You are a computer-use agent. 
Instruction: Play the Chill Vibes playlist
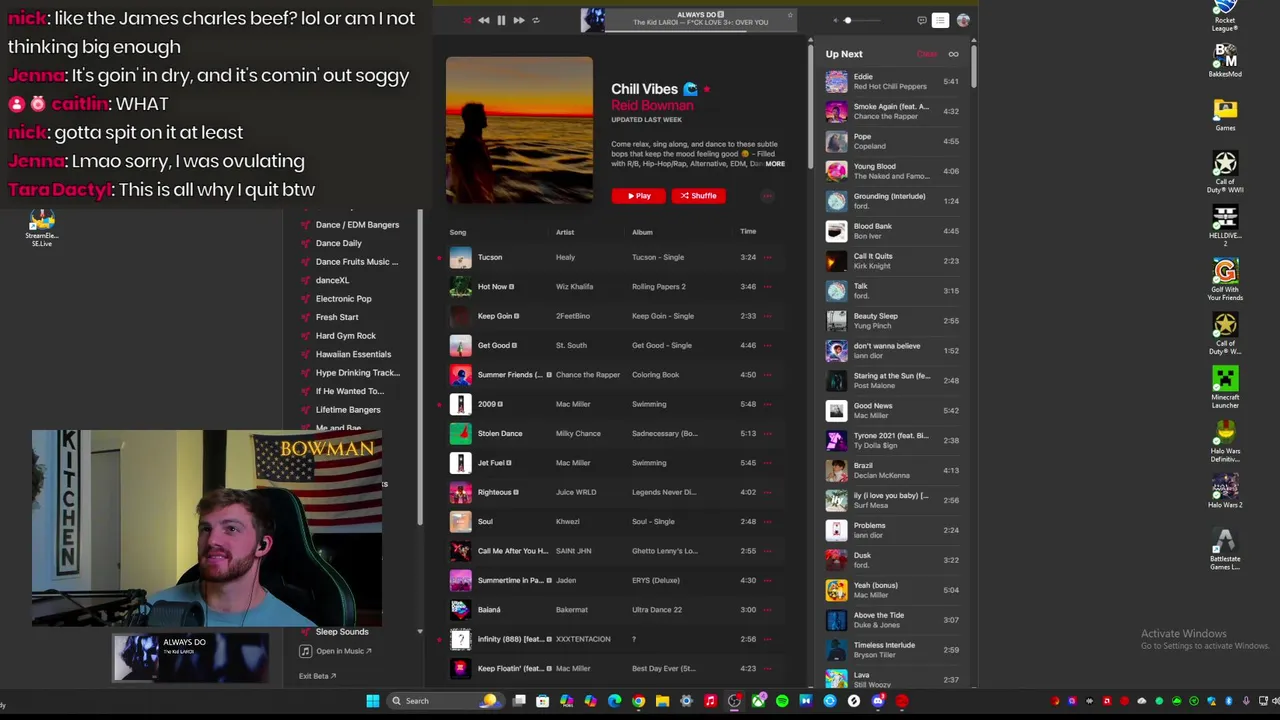(638, 196)
